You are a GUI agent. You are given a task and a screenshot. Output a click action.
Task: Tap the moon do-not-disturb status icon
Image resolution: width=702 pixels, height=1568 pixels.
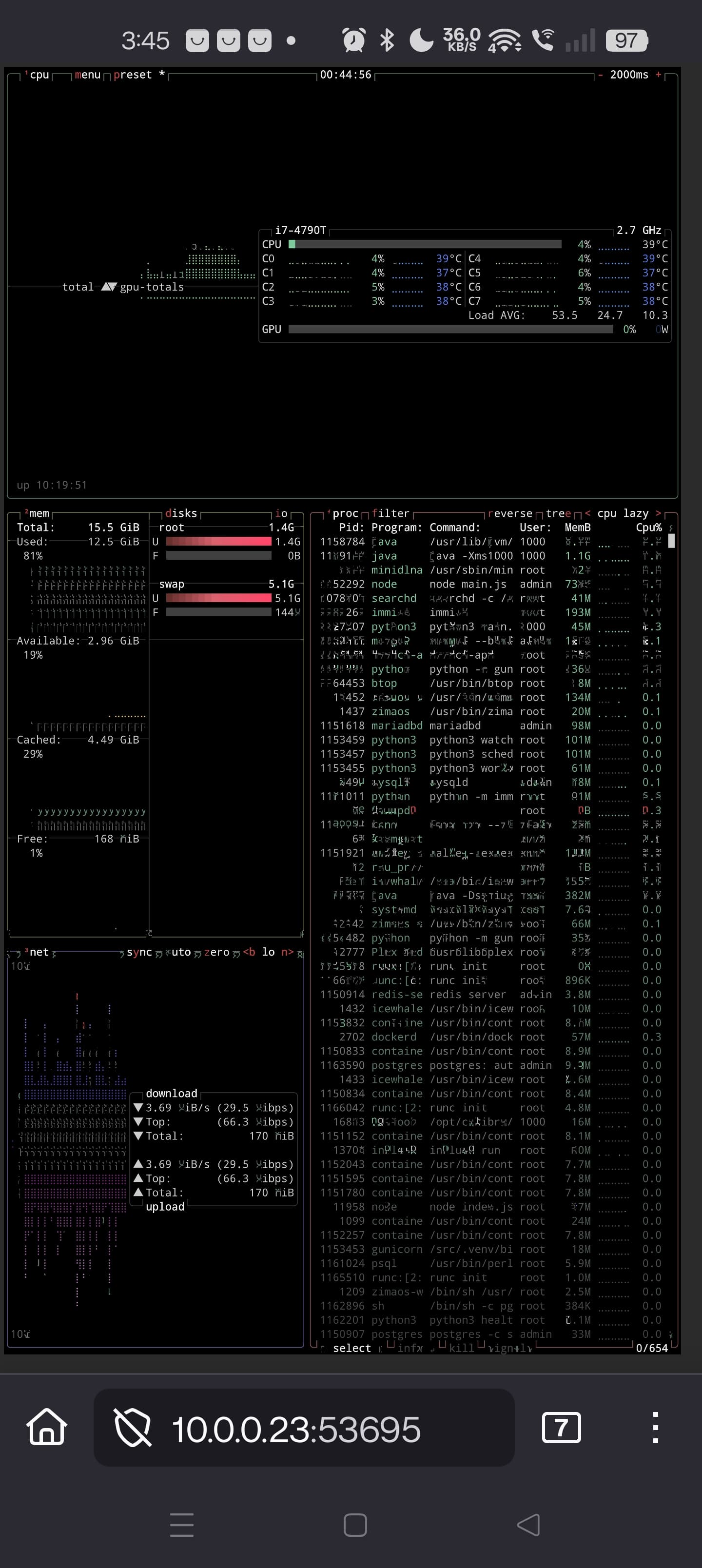[x=421, y=40]
